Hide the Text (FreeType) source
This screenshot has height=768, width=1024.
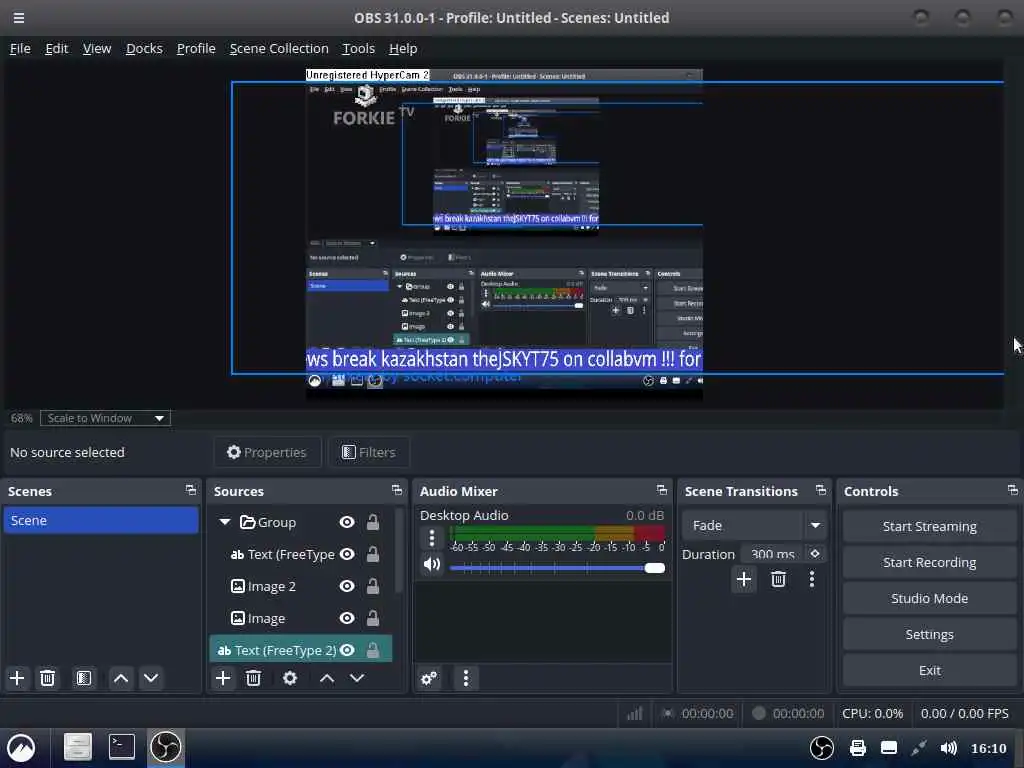click(347, 554)
